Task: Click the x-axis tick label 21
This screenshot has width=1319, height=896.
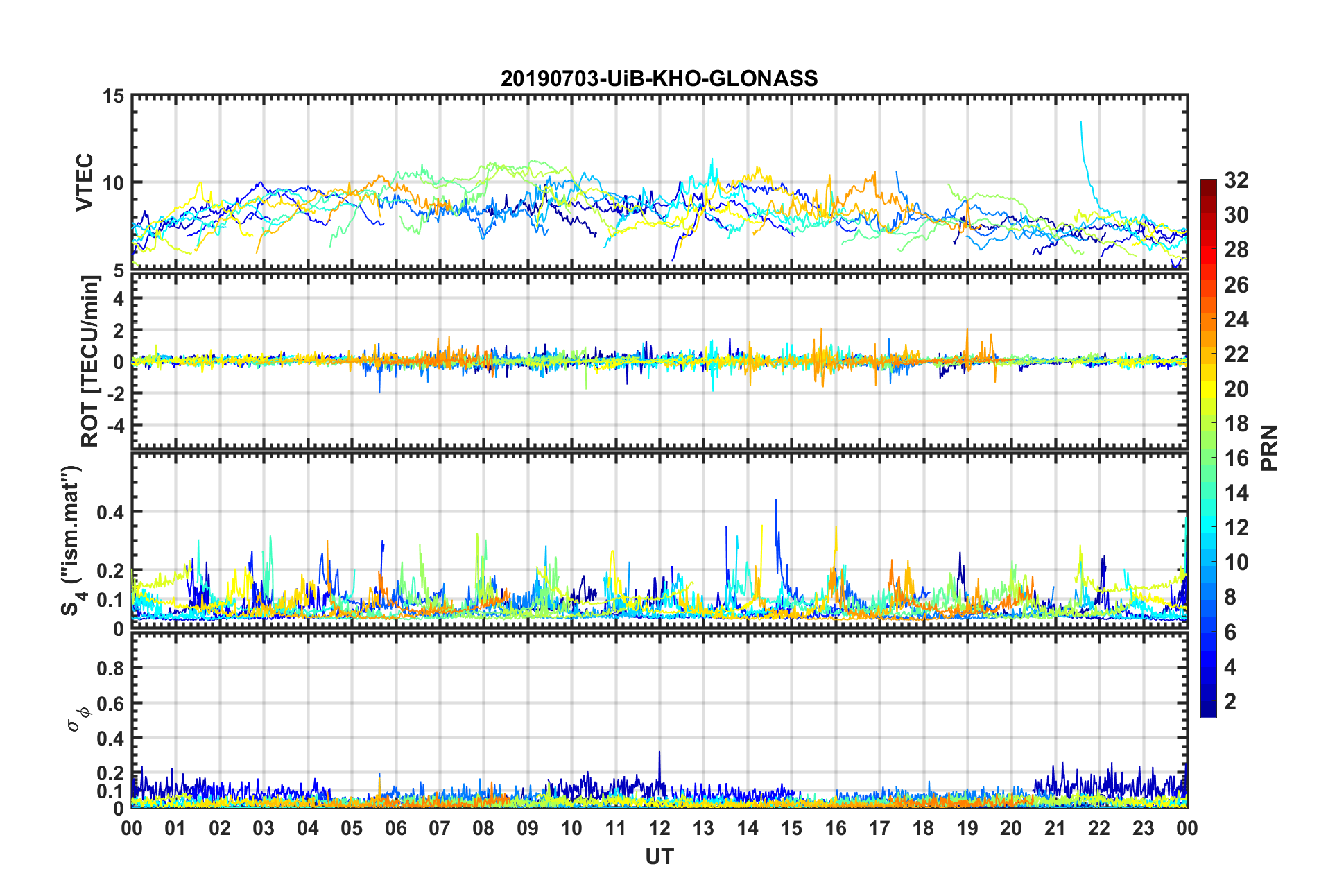Action: pyautogui.click(x=1055, y=829)
